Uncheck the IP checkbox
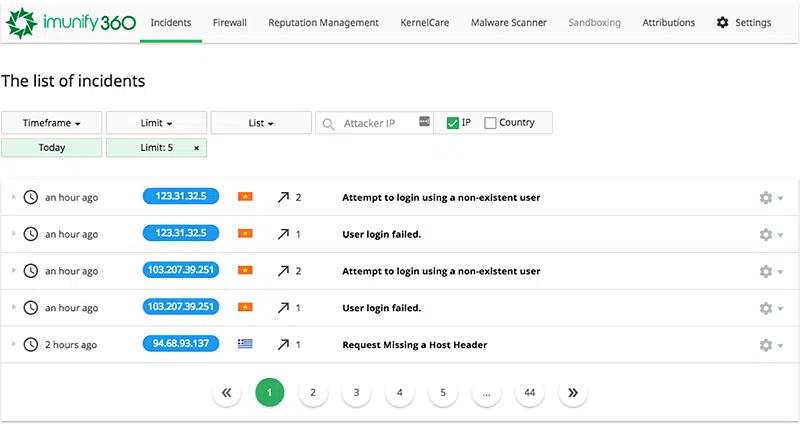800x424 pixels. pyautogui.click(x=453, y=123)
